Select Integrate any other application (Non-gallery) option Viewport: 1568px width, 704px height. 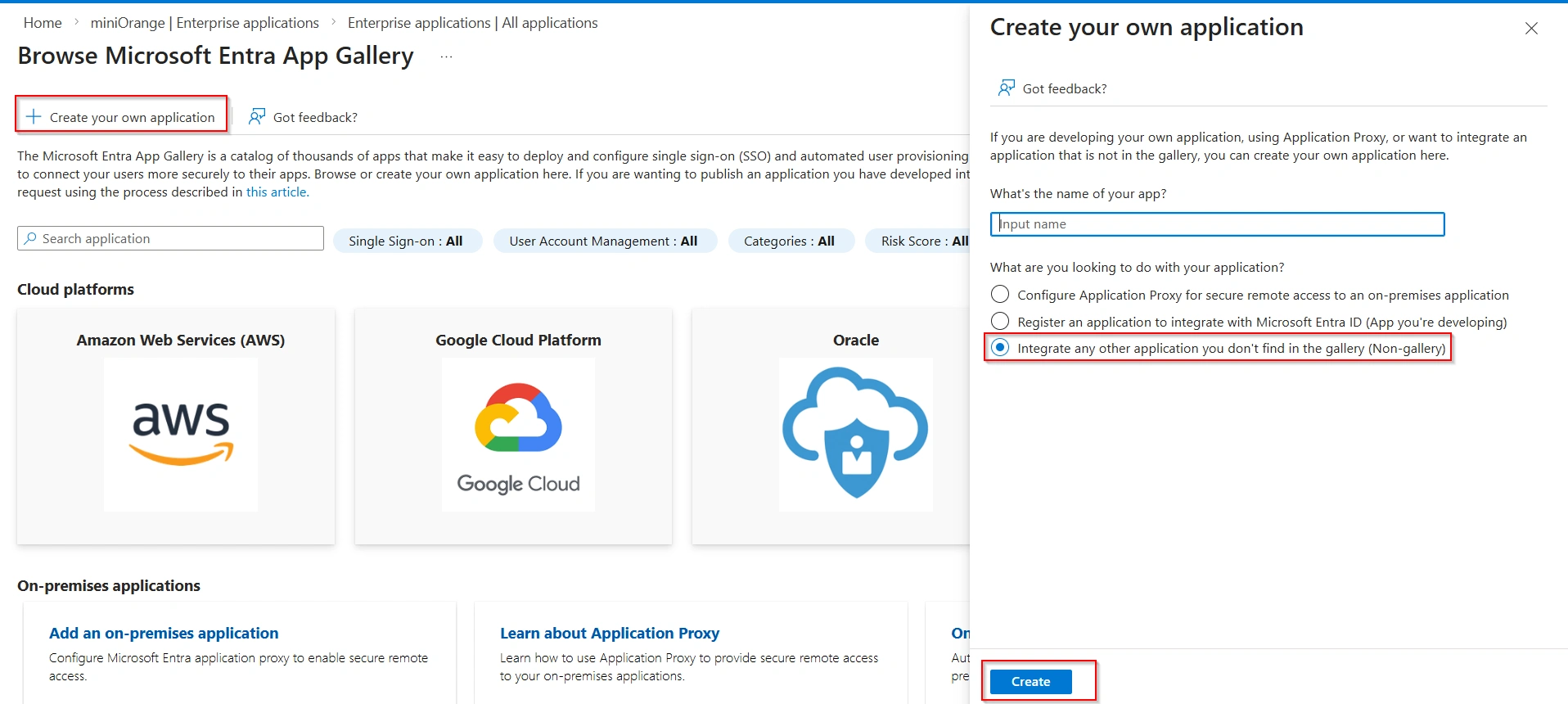pyautogui.click(x=1000, y=348)
